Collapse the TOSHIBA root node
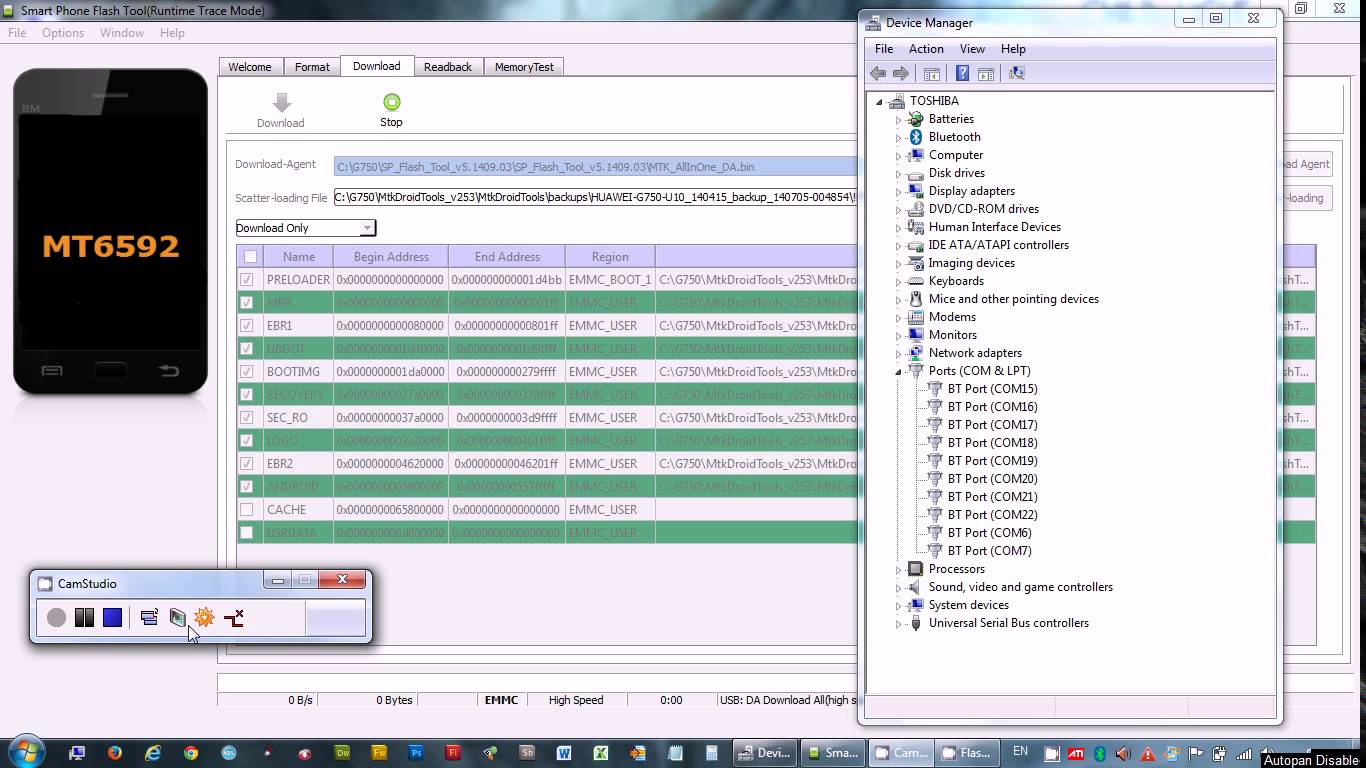Screen dimensions: 1366x768 [880, 101]
